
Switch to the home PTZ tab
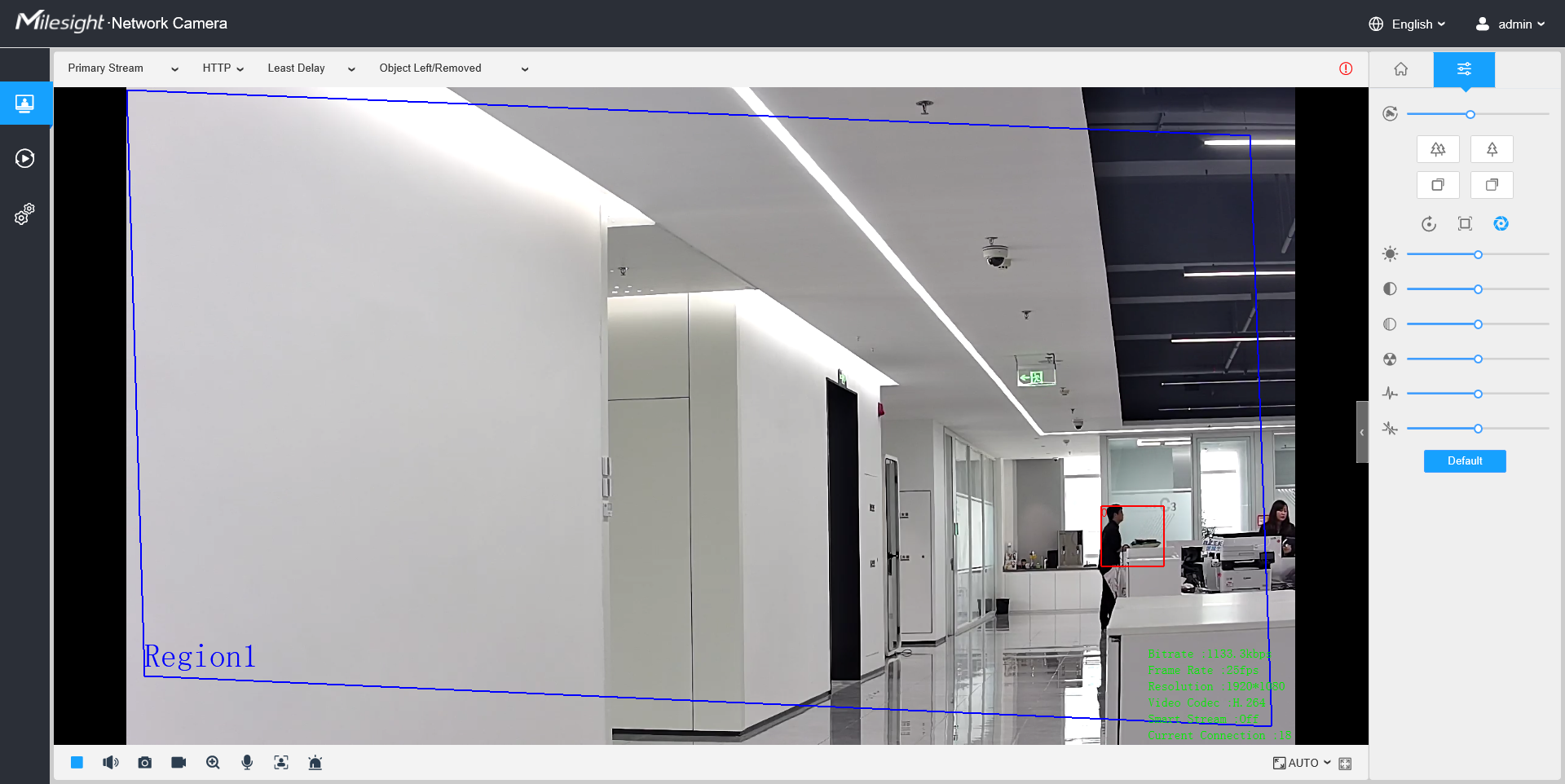(x=1401, y=69)
